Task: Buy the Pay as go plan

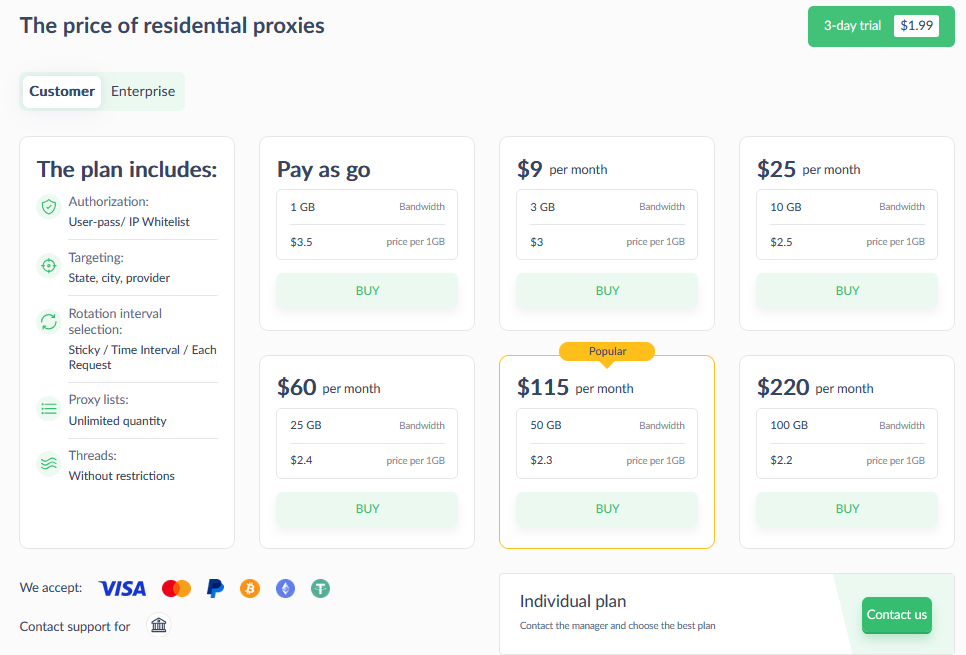Action: pos(367,291)
